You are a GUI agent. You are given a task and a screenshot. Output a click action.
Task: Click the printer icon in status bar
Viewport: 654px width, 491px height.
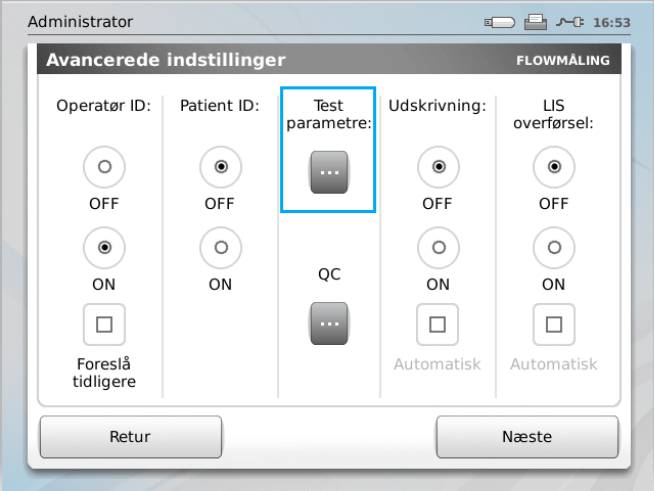(x=536, y=22)
